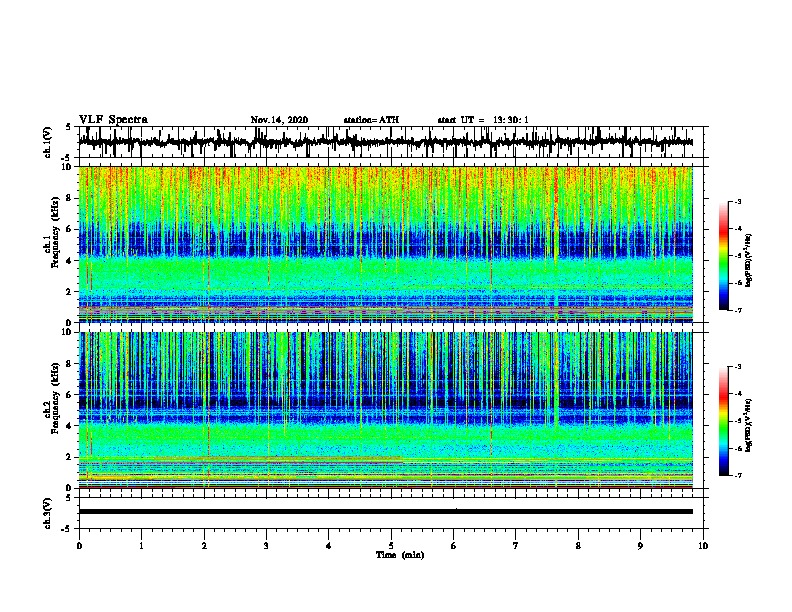Click the 'start UT = 13:30: 1' text
The image size is (792, 612).
pos(483,120)
